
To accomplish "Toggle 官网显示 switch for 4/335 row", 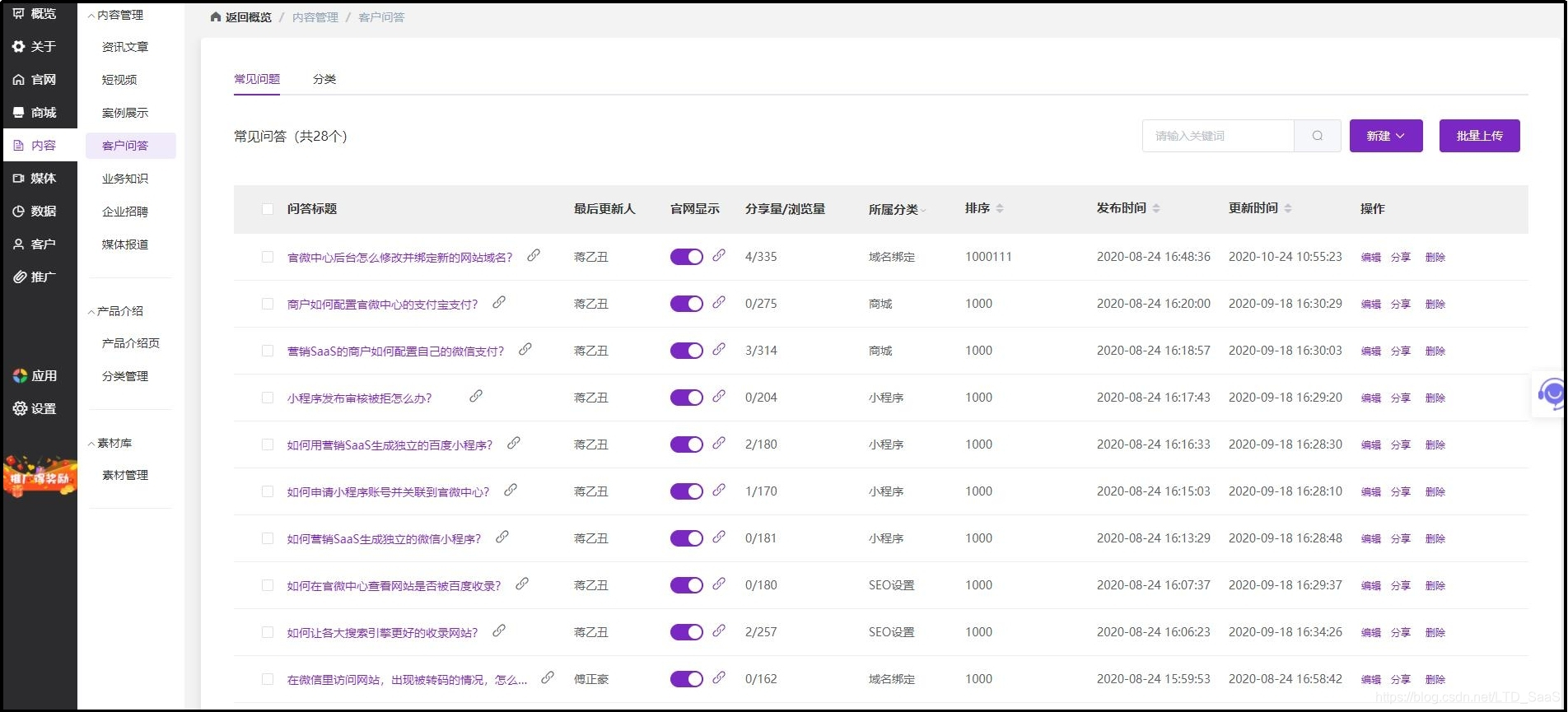I will coord(687,257).
